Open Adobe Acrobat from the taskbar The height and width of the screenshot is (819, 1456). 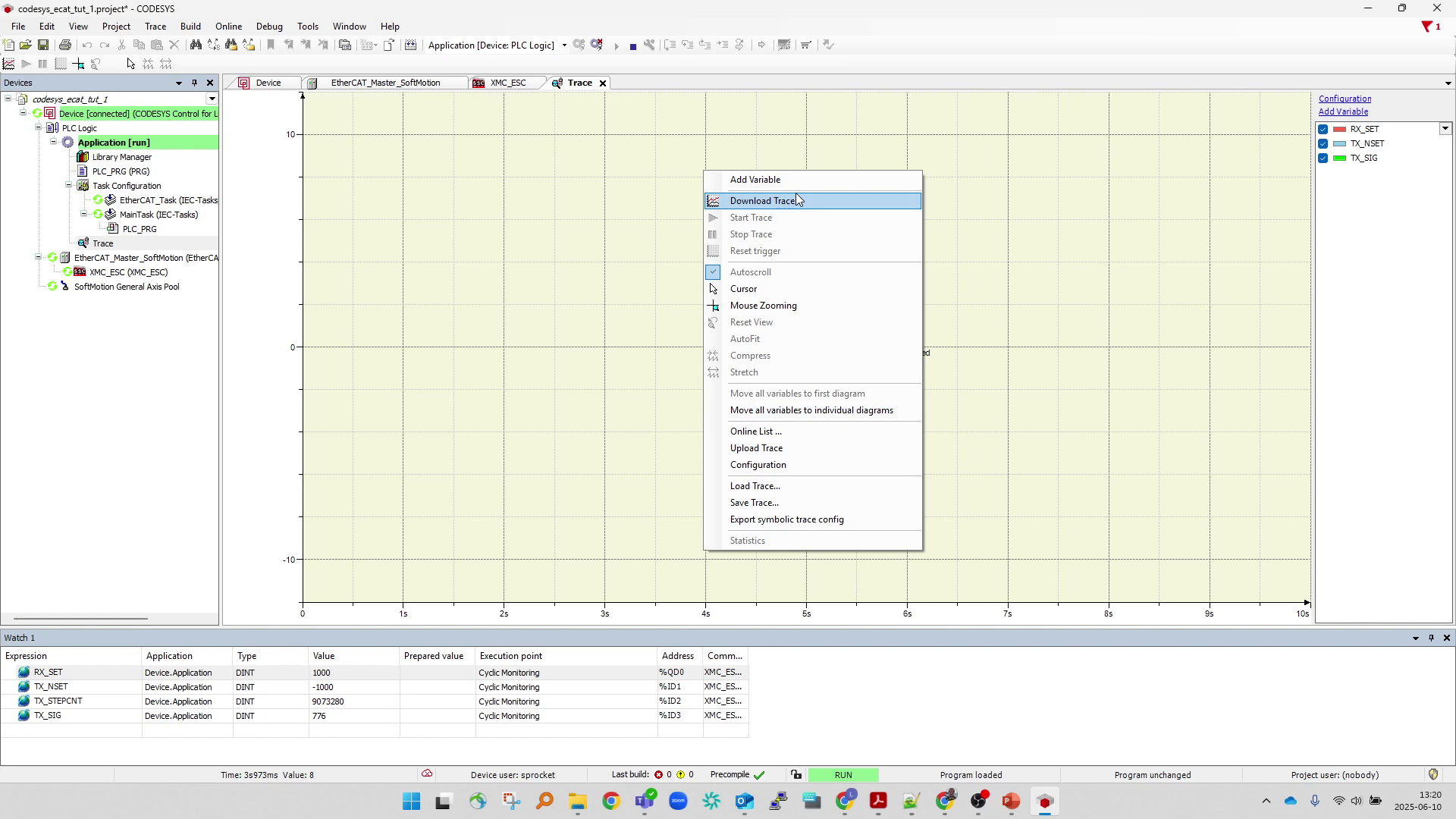(x=878, y=802)
